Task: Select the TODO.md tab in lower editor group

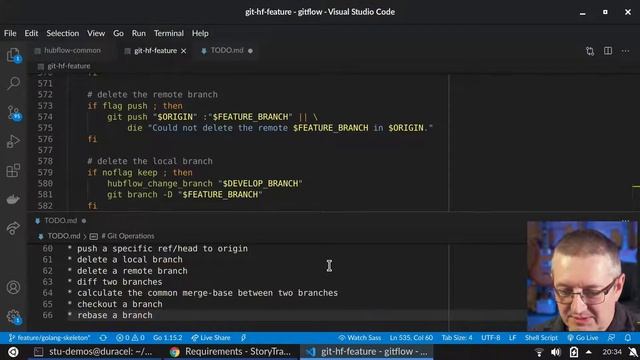Action: (x=60, y=220)
